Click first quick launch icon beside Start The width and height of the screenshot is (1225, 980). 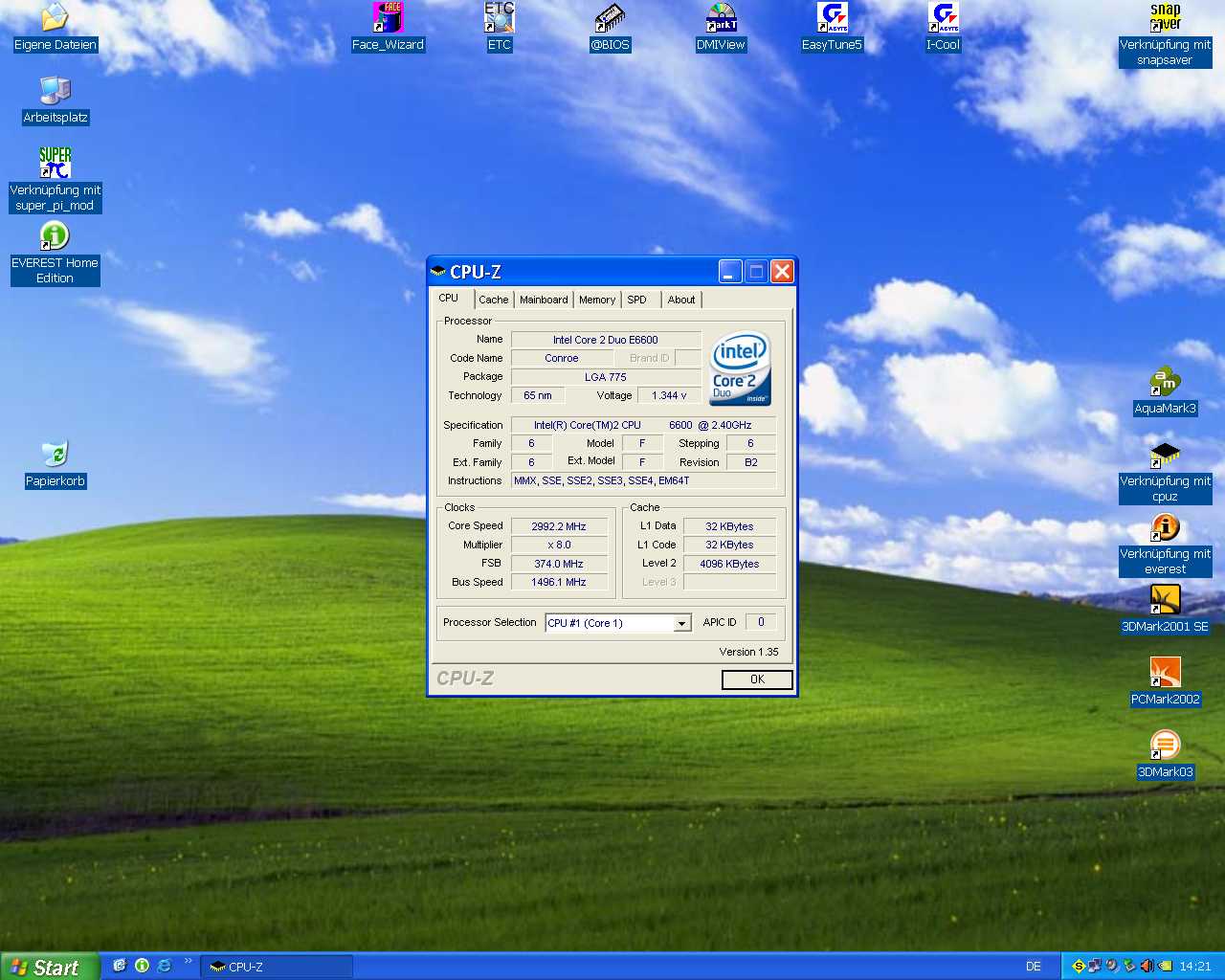coord(120,966)
